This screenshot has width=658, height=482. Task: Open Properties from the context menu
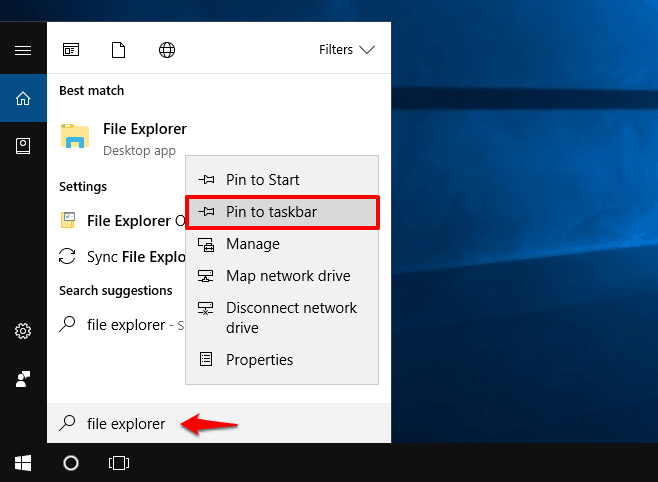pyautogui.click(x=259, y=360)
